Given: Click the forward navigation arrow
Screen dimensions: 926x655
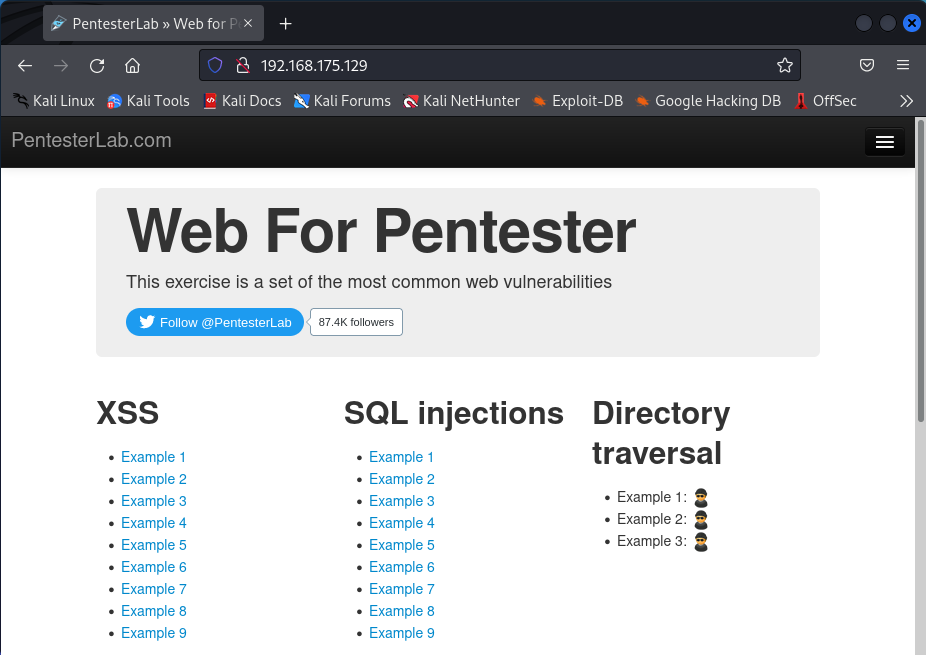Looking at the screenshot, I should pos(61,66).
